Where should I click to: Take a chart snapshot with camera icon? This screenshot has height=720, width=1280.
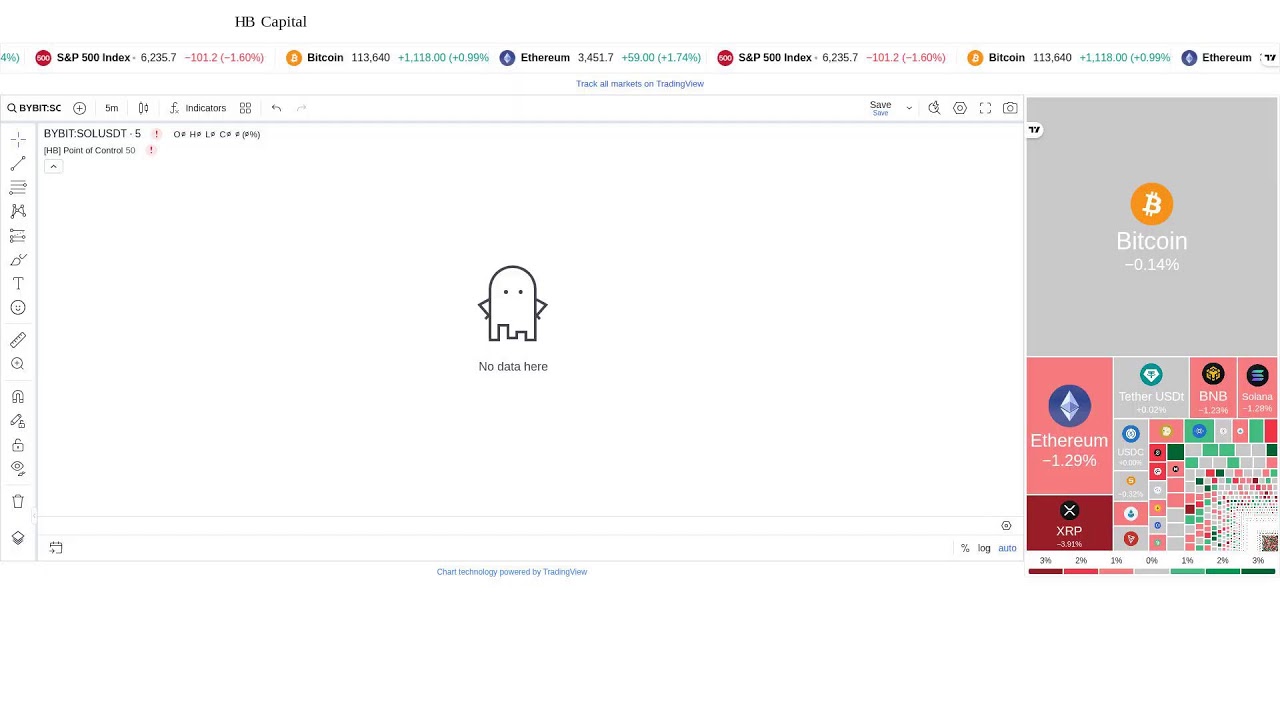1010,108
